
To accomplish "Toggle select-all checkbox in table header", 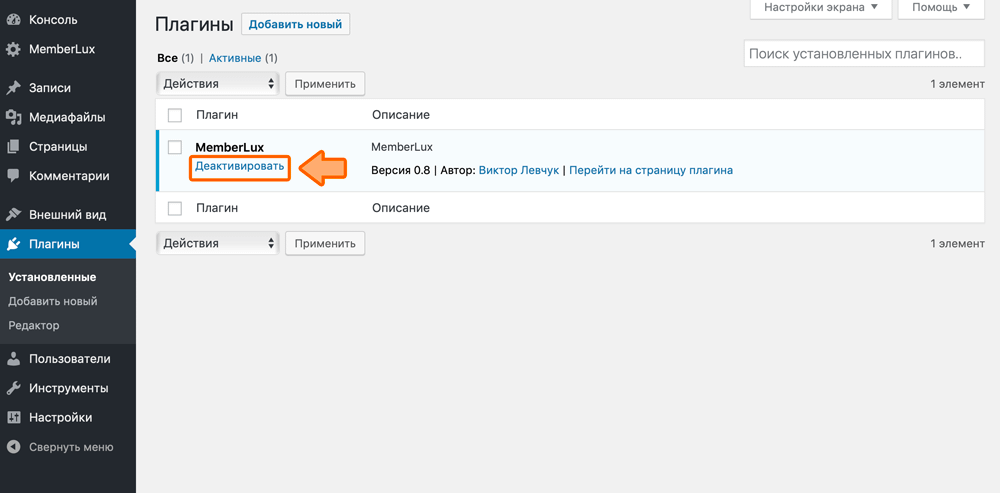I will point(175,116).
